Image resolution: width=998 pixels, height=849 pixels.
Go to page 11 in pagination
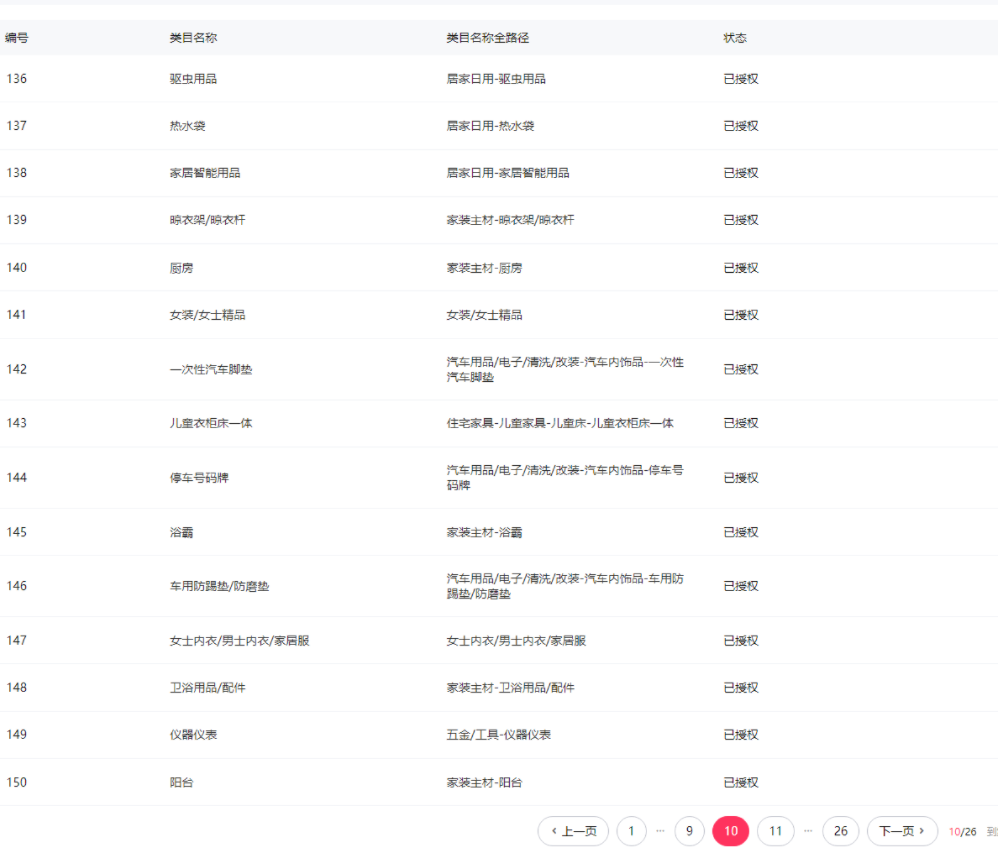pyautogui.click(x=775, y=831)
